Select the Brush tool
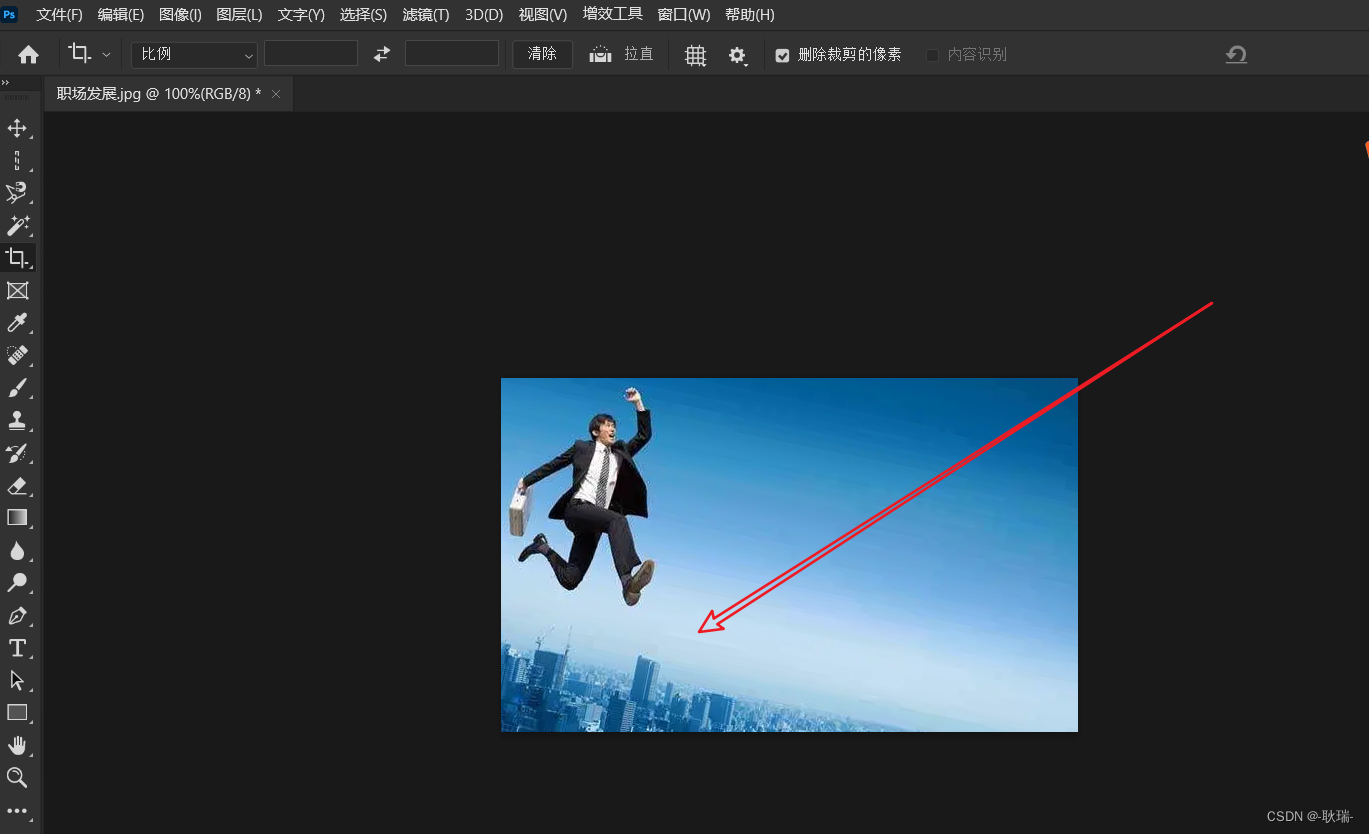The image size is (1369, 834). coord(17,388)
